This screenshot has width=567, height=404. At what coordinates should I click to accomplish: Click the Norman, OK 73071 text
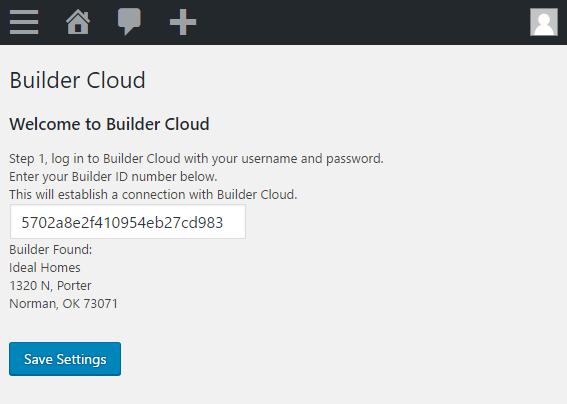click(64, 303)
